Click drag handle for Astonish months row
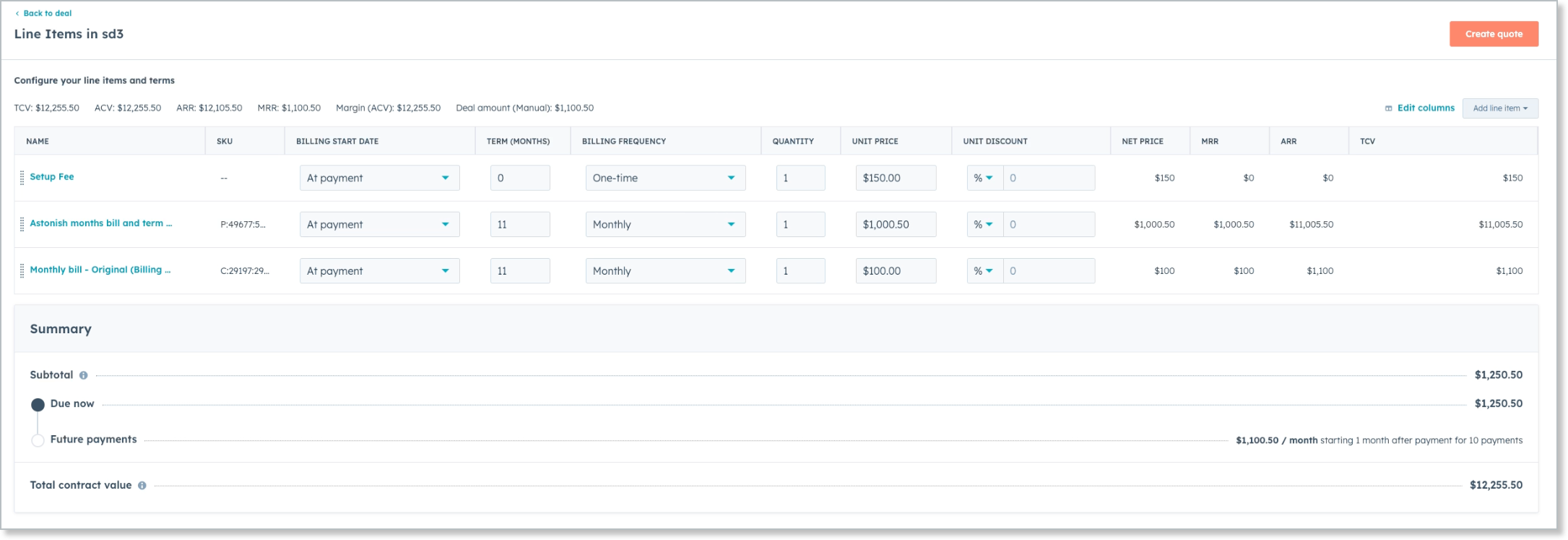 (x=22, y=224)
